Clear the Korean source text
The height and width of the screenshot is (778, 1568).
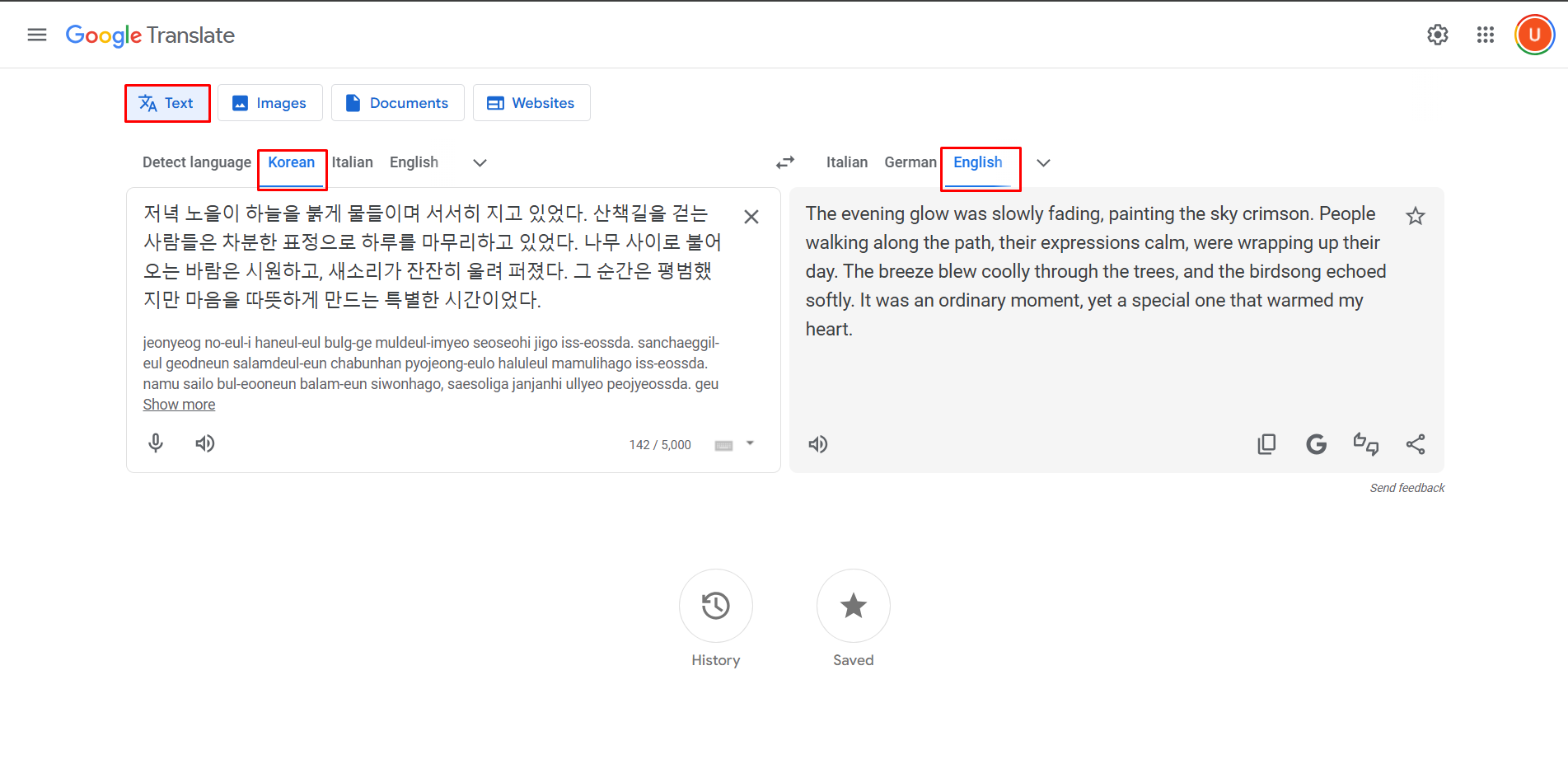pos(751,216)
